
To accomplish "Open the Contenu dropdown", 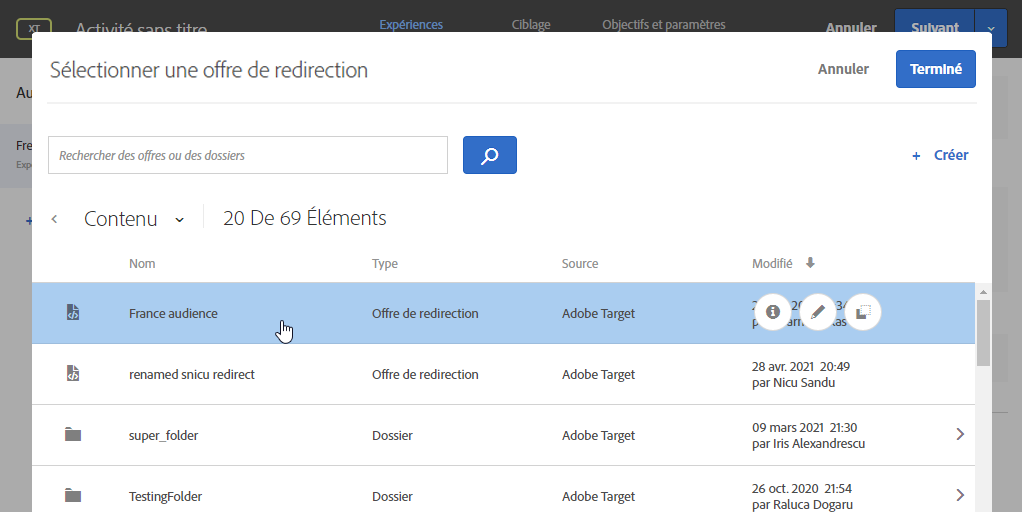I will tap(179, 219).
